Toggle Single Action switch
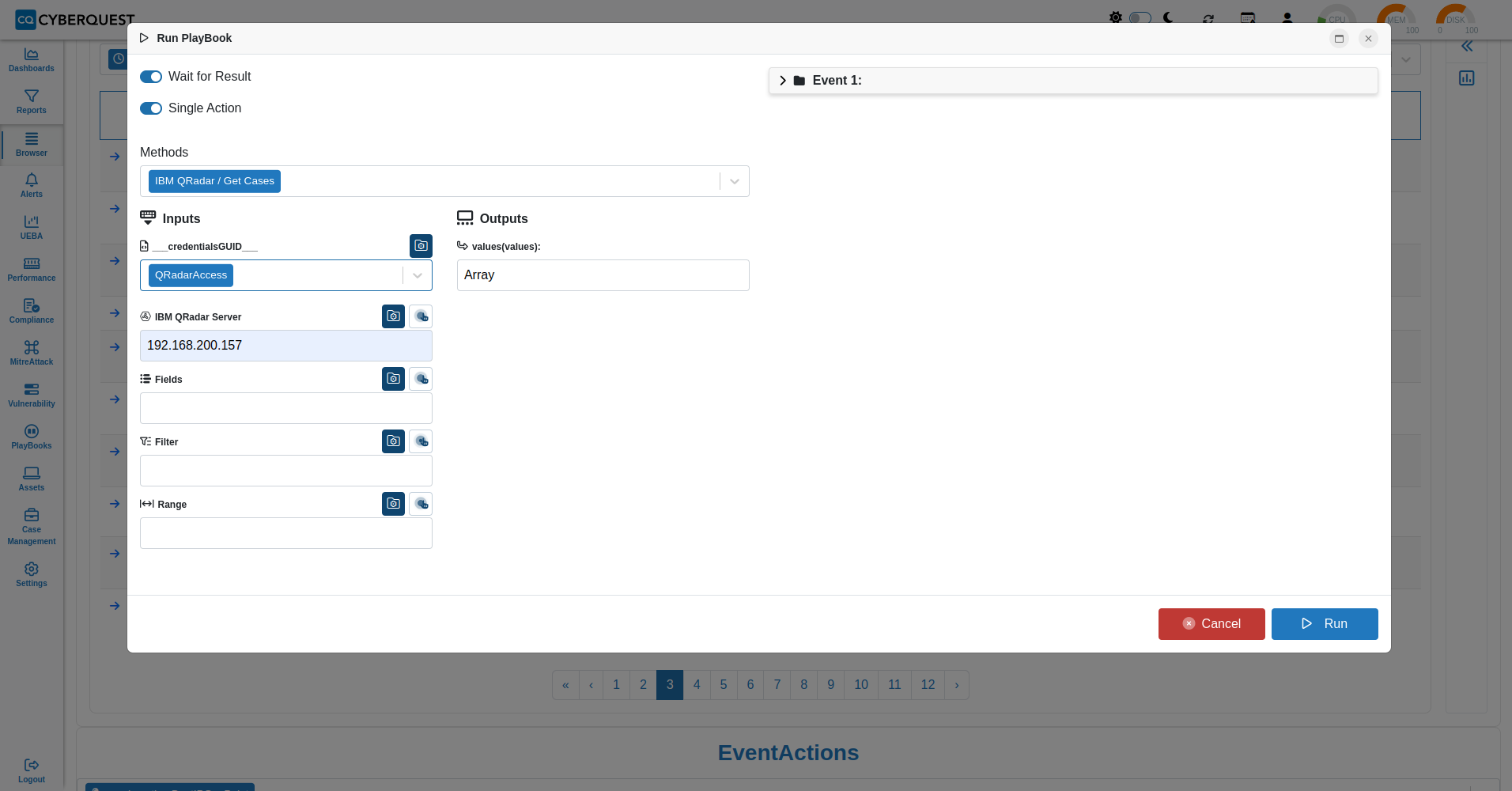This screenshot has height=791, width=1512. point(151,108)
